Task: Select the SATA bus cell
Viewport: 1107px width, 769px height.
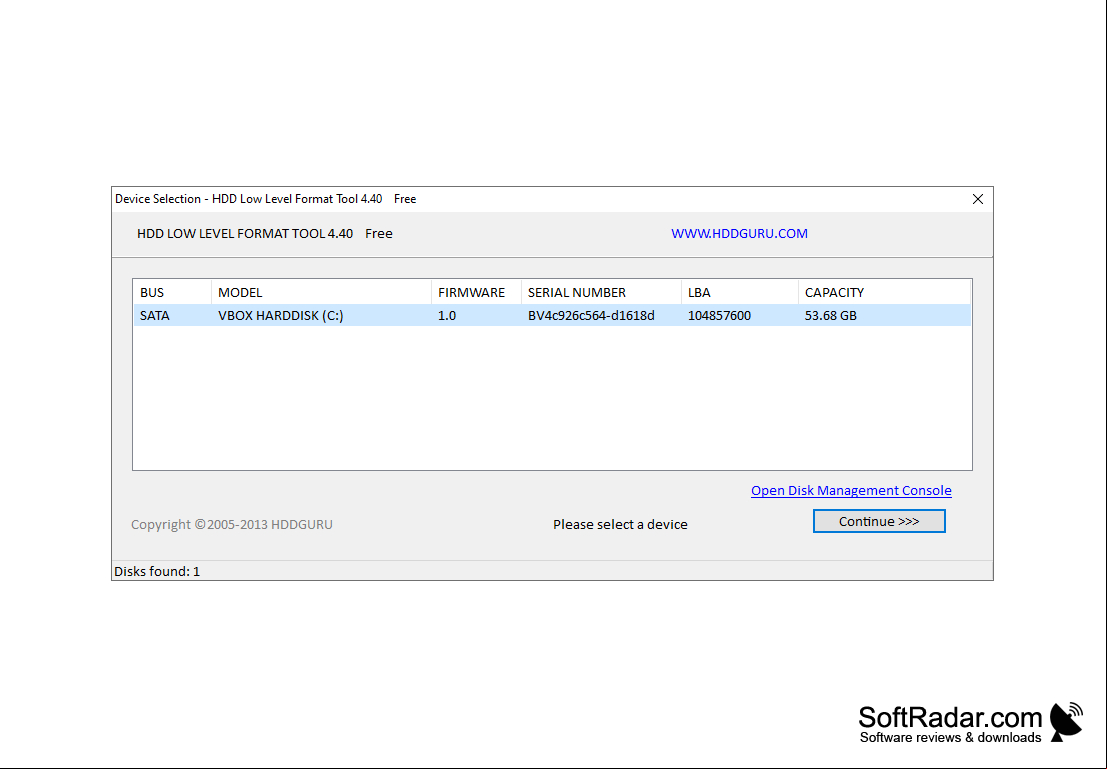Action: (x=155, y=316)
